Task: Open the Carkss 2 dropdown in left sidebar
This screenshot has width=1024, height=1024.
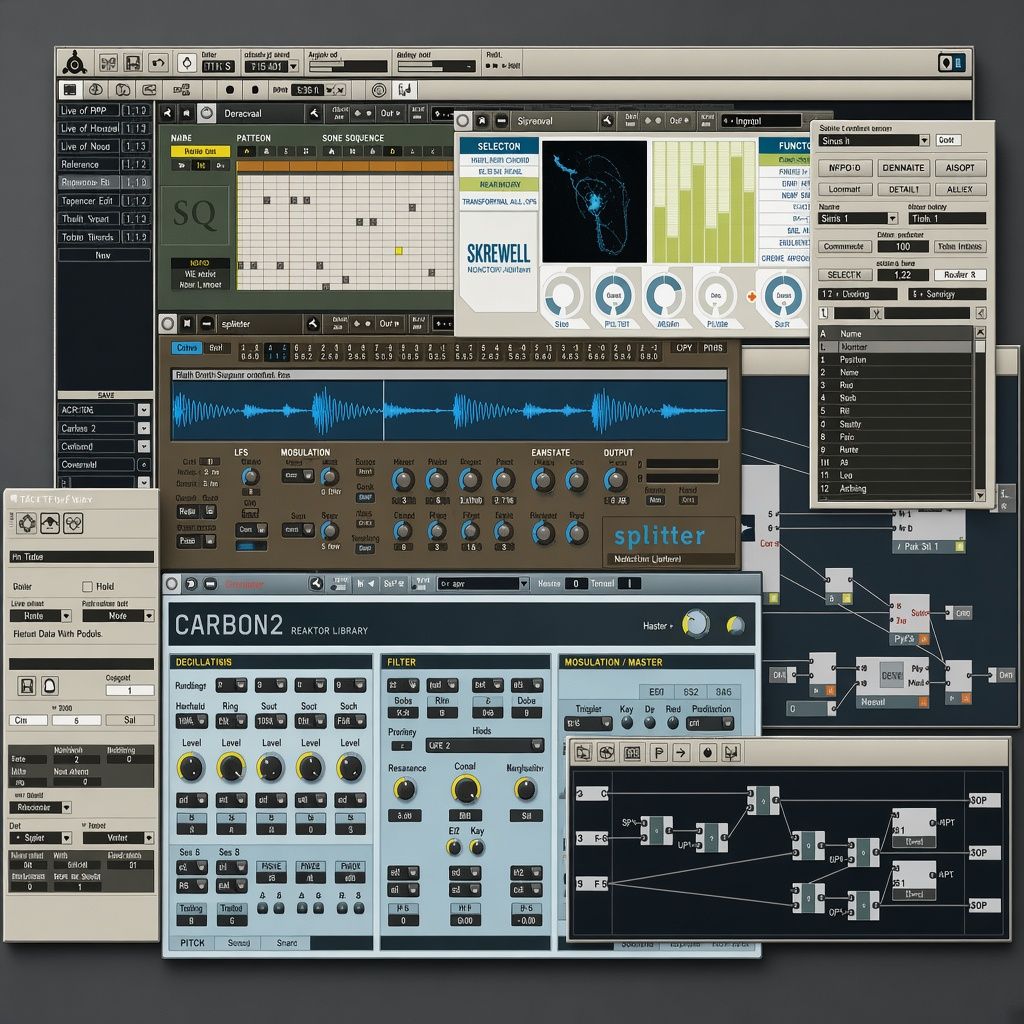Action: [x=144, y=428]
